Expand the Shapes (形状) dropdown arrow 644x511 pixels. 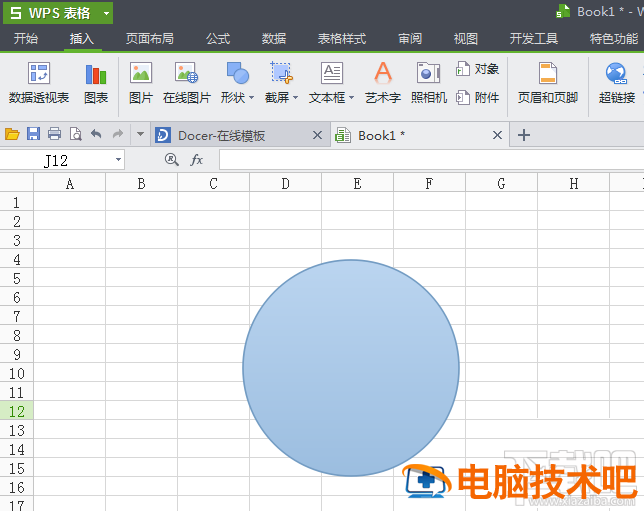coord(251,98)
